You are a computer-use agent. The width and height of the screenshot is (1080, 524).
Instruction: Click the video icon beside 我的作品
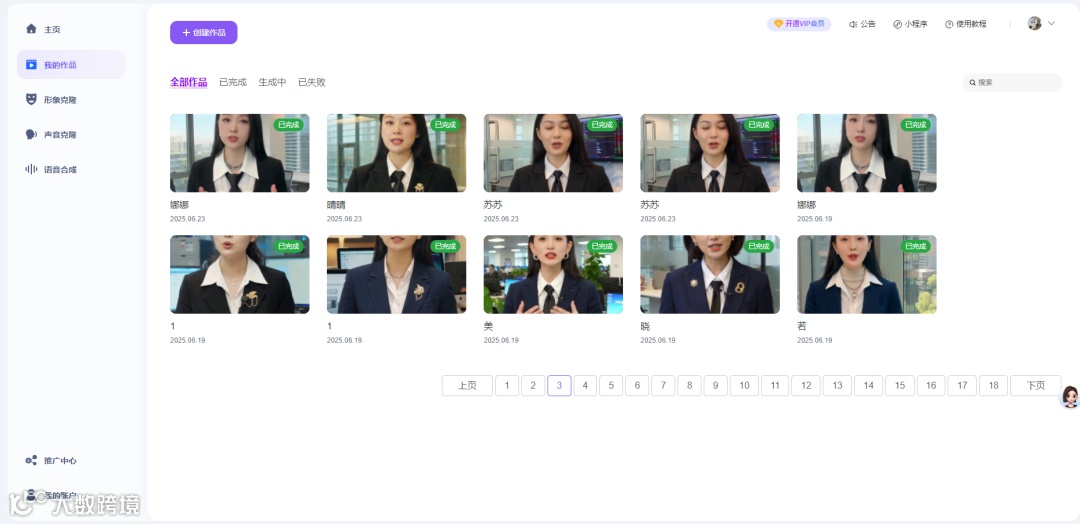[31, 65]
